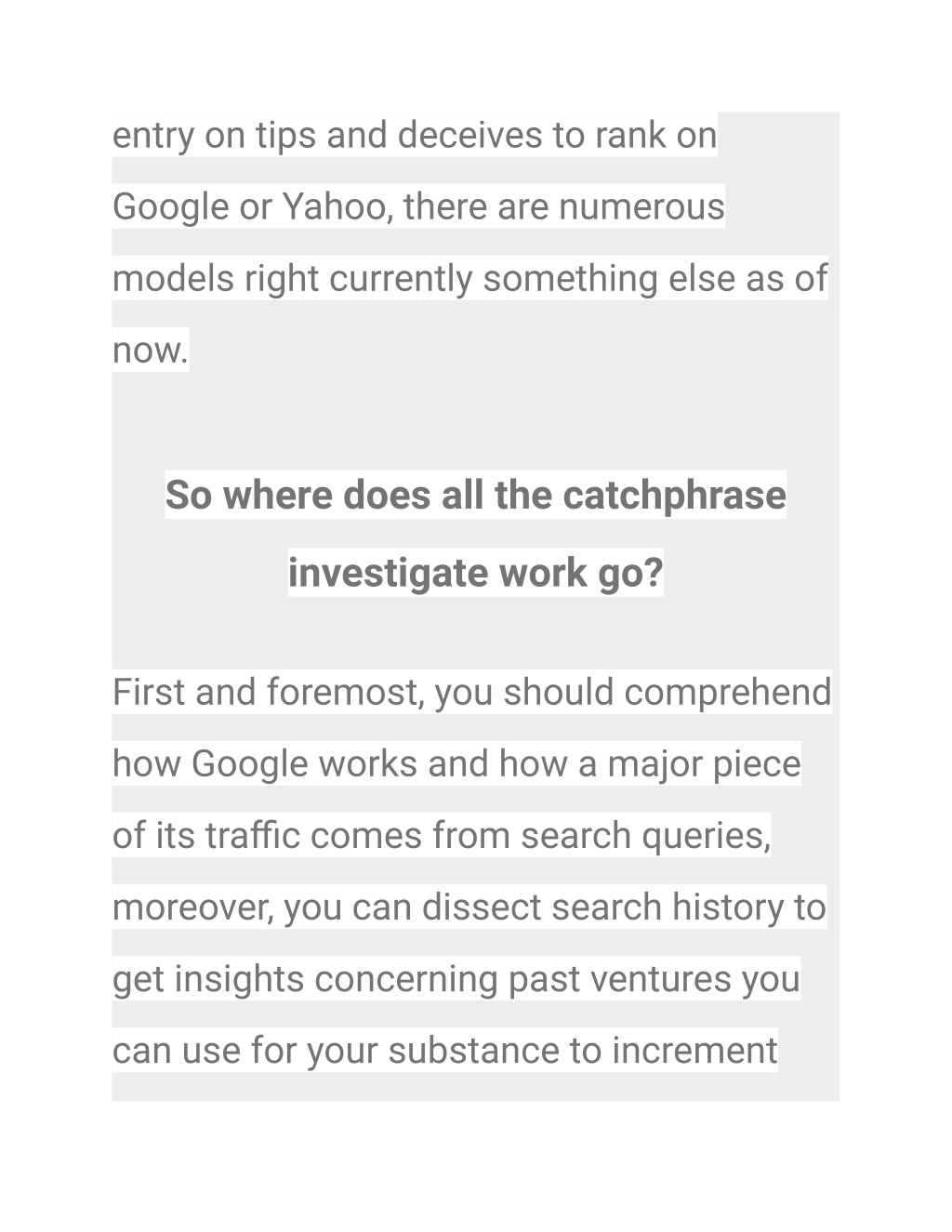This screenshot has width=952, height=1232.
Task: Click the line starting 'entry on tips'
Action: coord(415,136)
